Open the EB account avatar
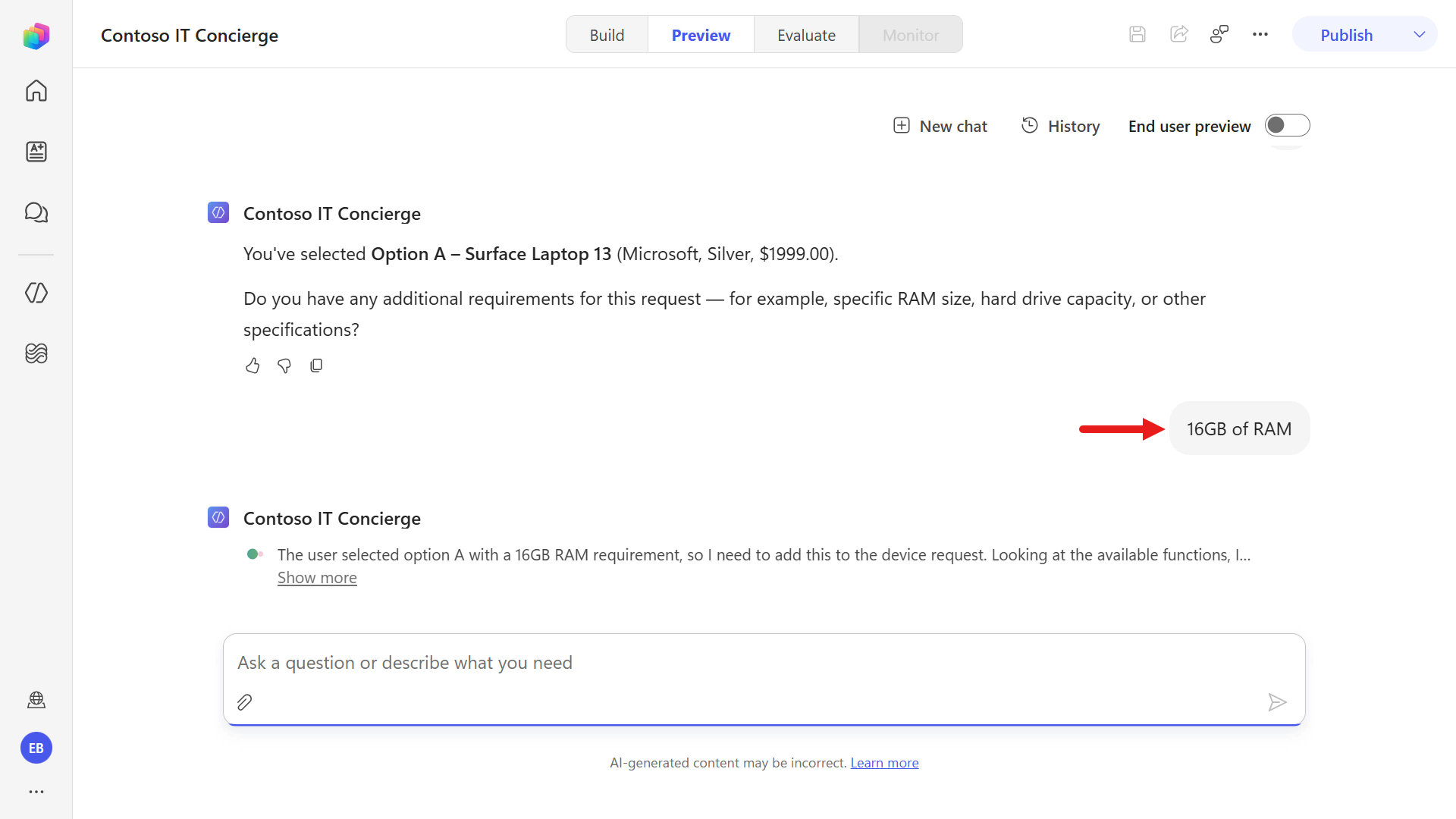The width and height of the screenshot is (1456, 819). point(36,748)
